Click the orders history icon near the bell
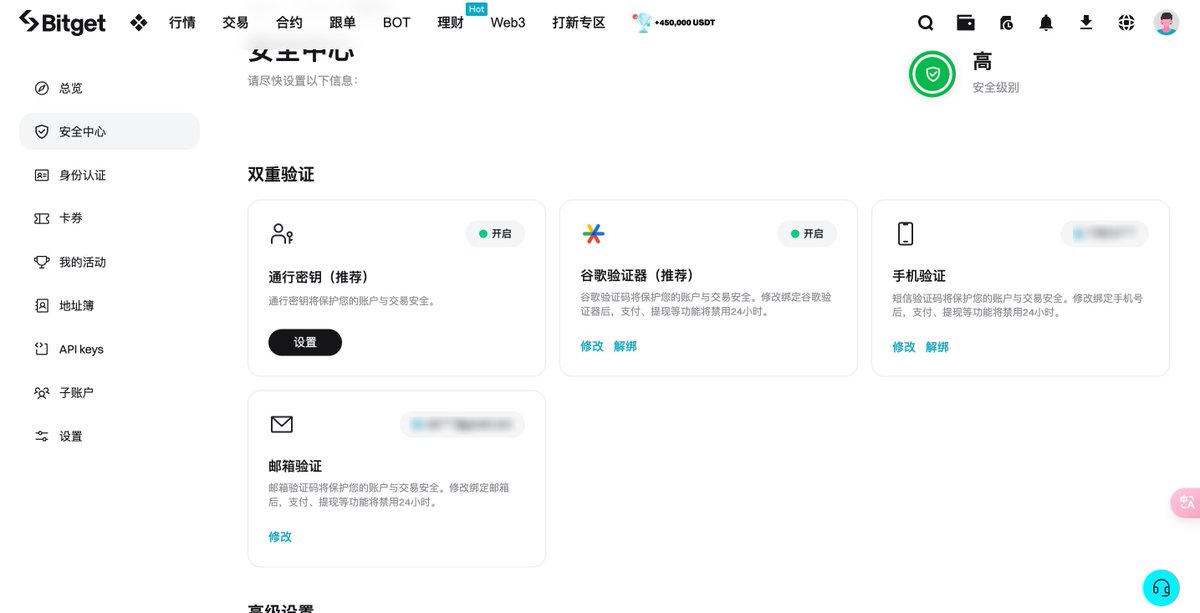1200x613 pixels. tap(1006, 22)
